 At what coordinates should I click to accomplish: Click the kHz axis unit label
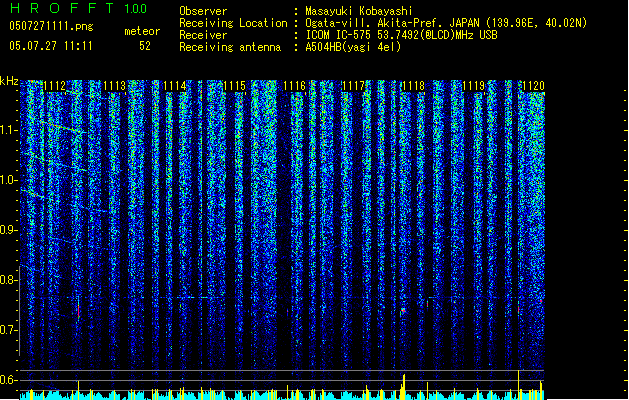click(9, 81)
